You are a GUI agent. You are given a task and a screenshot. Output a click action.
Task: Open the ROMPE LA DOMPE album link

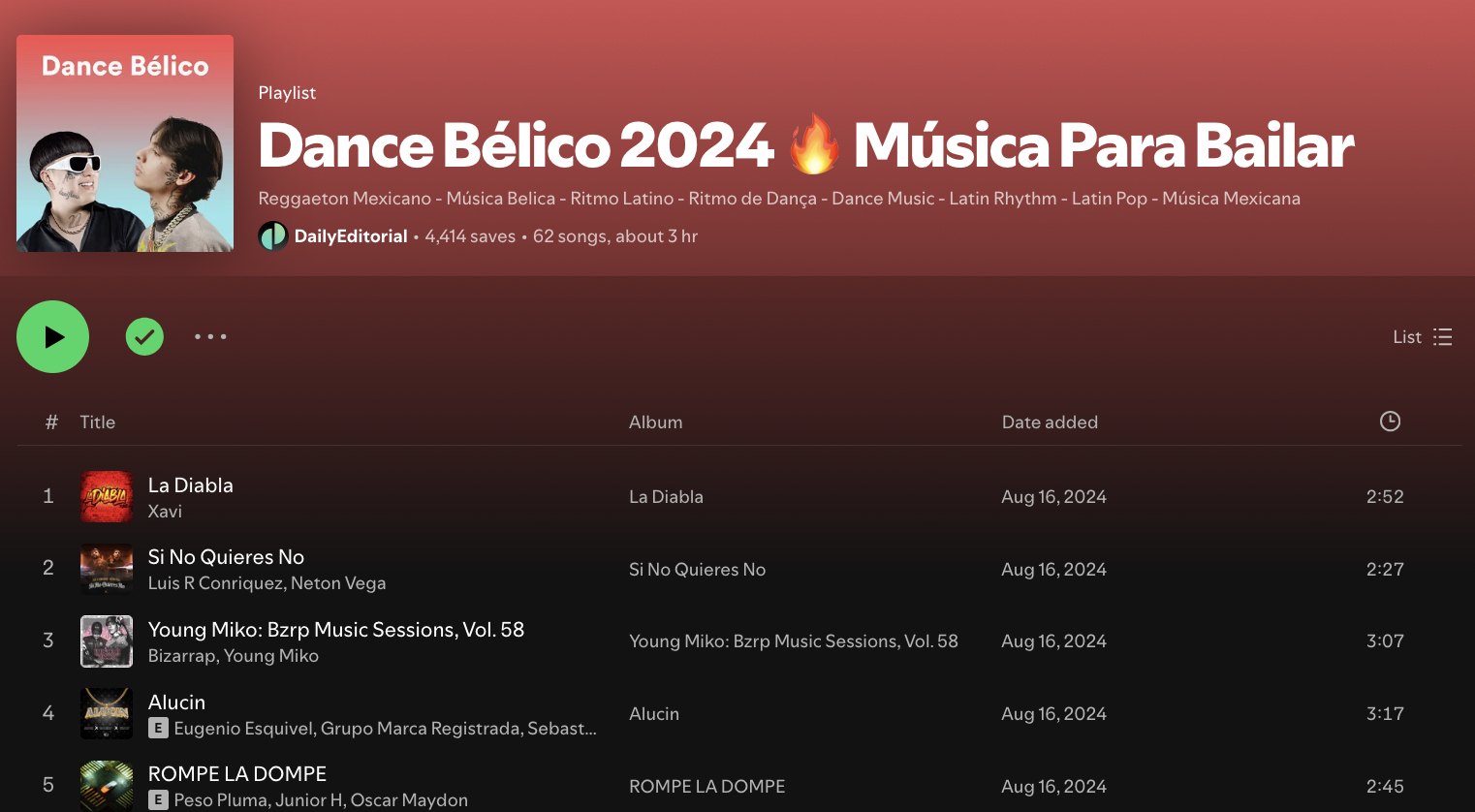(706, 786)
